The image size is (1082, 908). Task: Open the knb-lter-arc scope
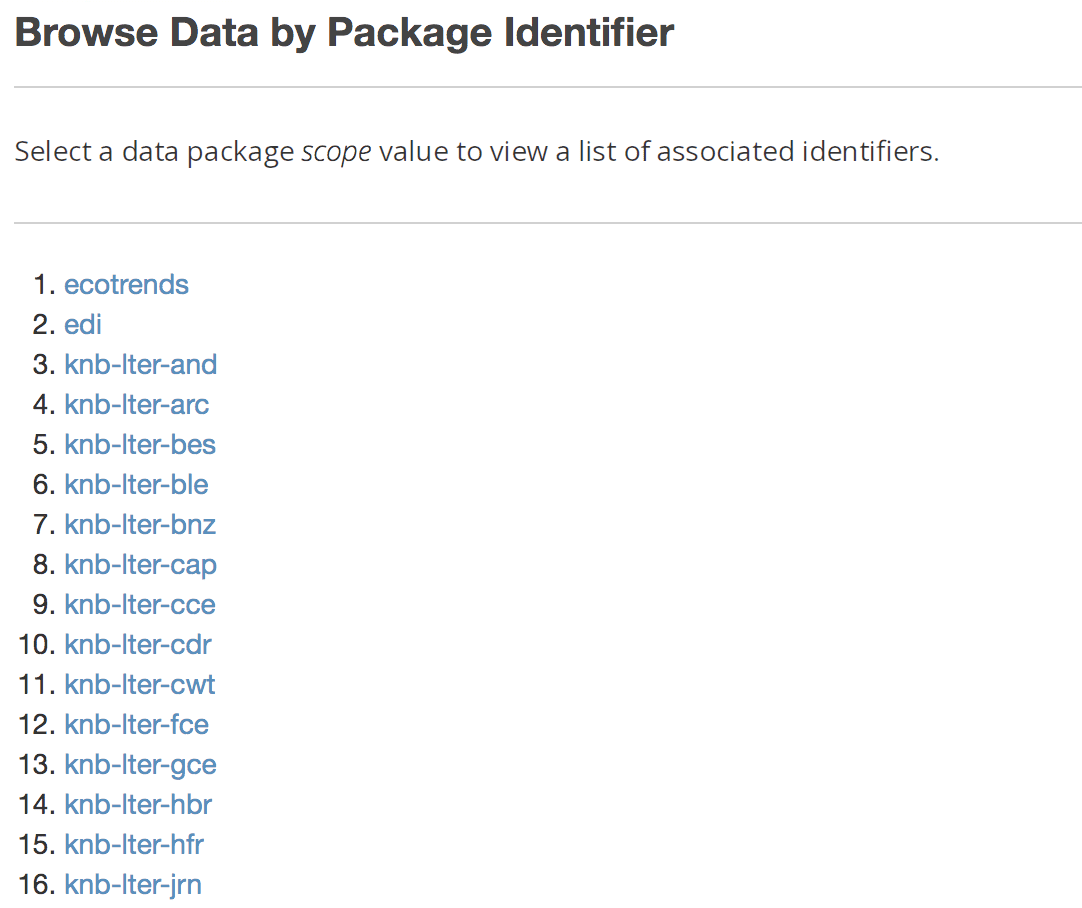pos(136,404)
